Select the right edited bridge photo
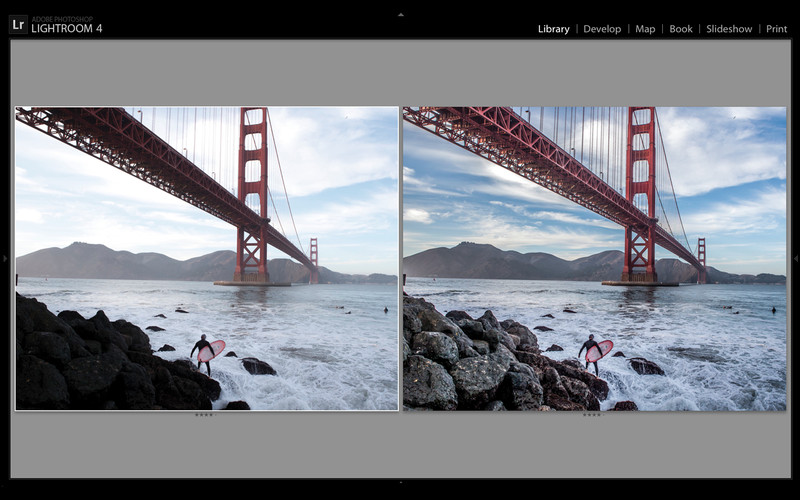800x500 pixels. (594, 258)
